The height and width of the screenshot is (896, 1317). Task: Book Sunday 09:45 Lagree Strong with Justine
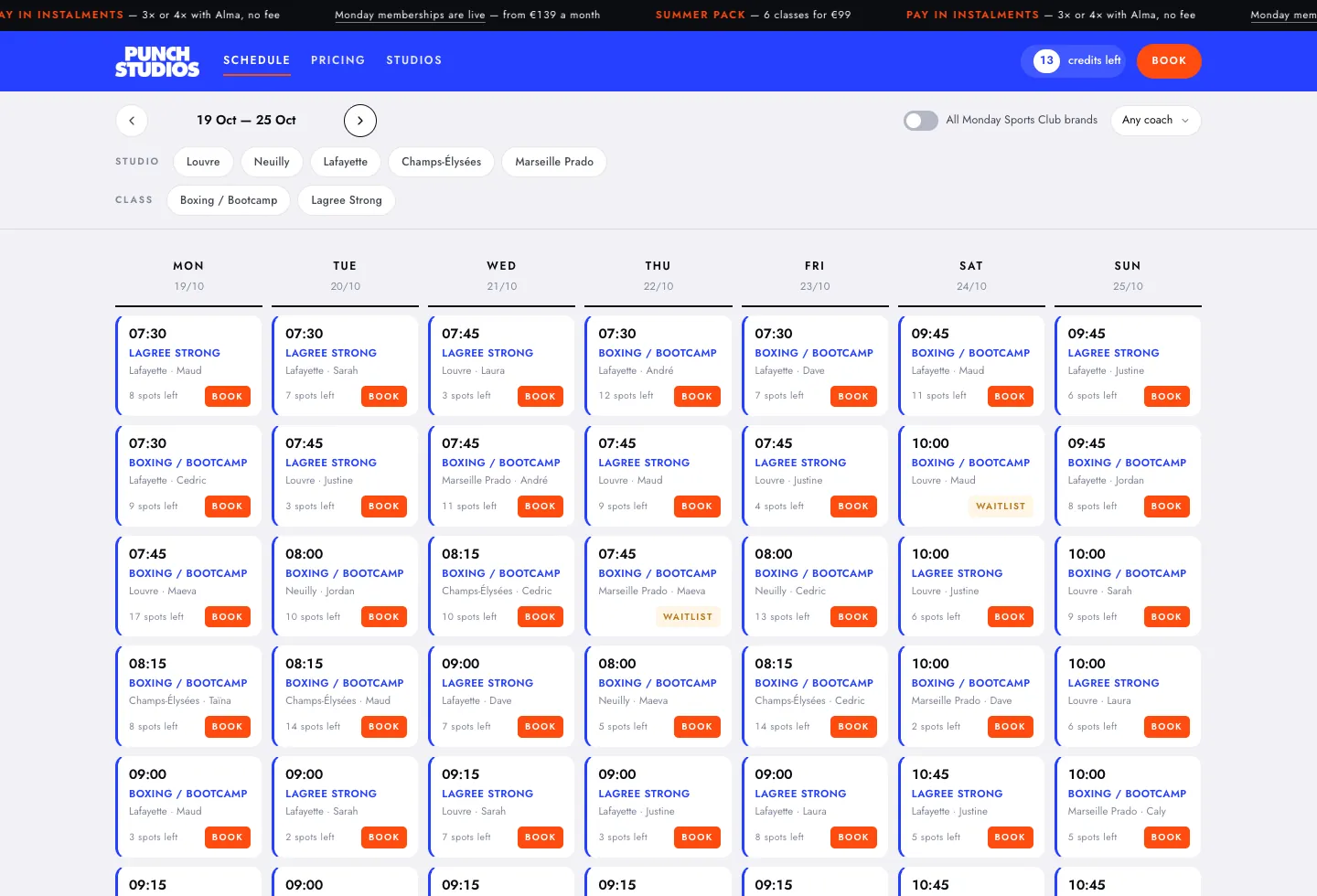(x=1167, y=397)
